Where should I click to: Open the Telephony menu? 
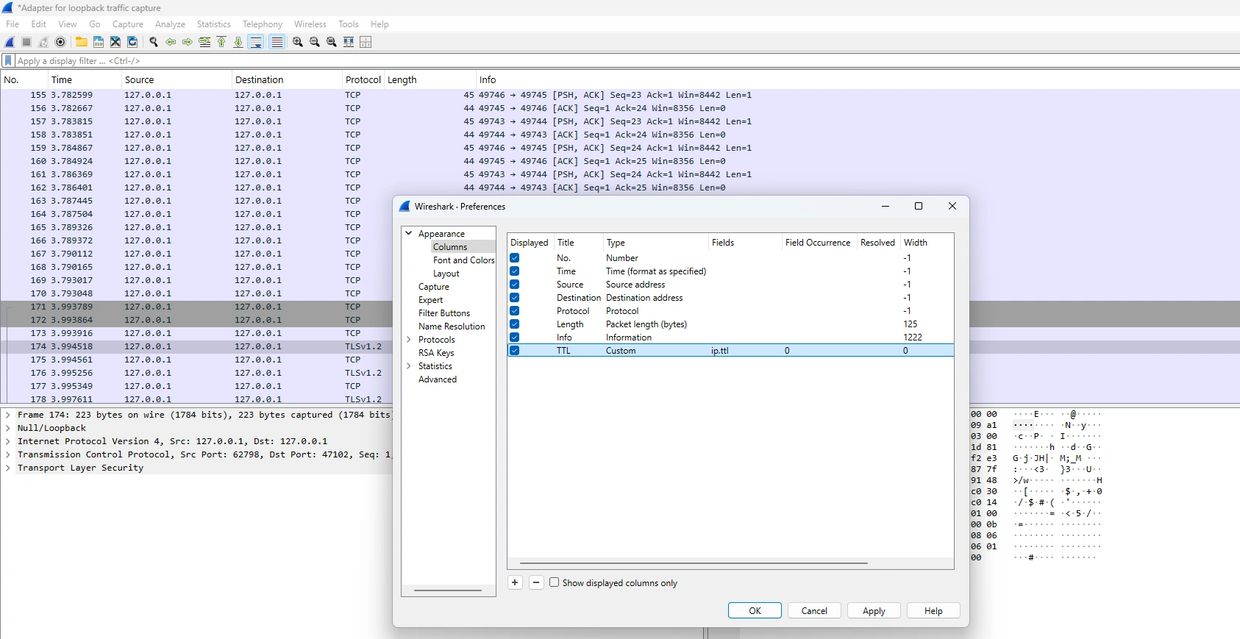click(262, 24)
